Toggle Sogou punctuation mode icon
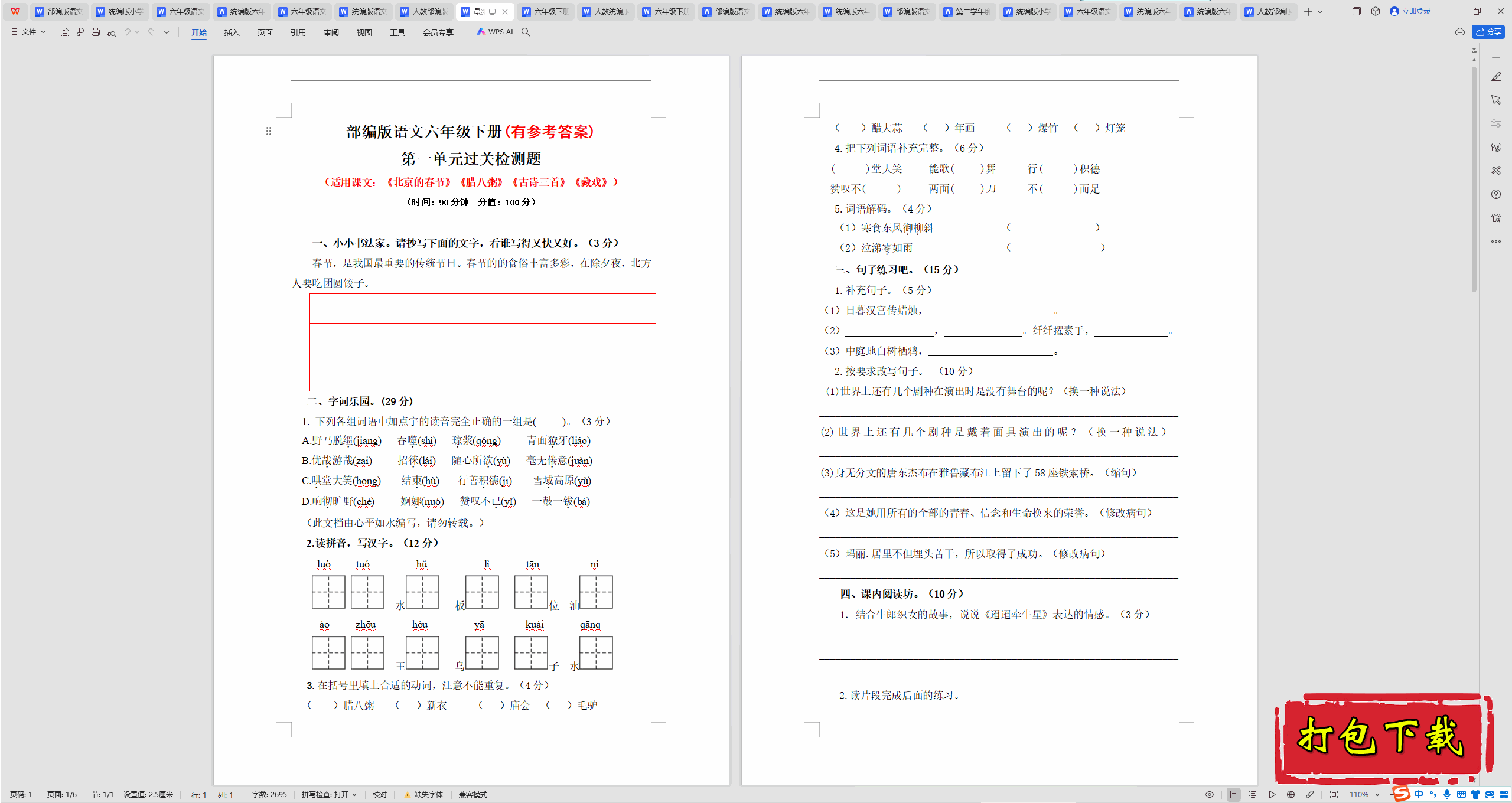Viewport: 1512px width, 803px height. (1433, 794)
